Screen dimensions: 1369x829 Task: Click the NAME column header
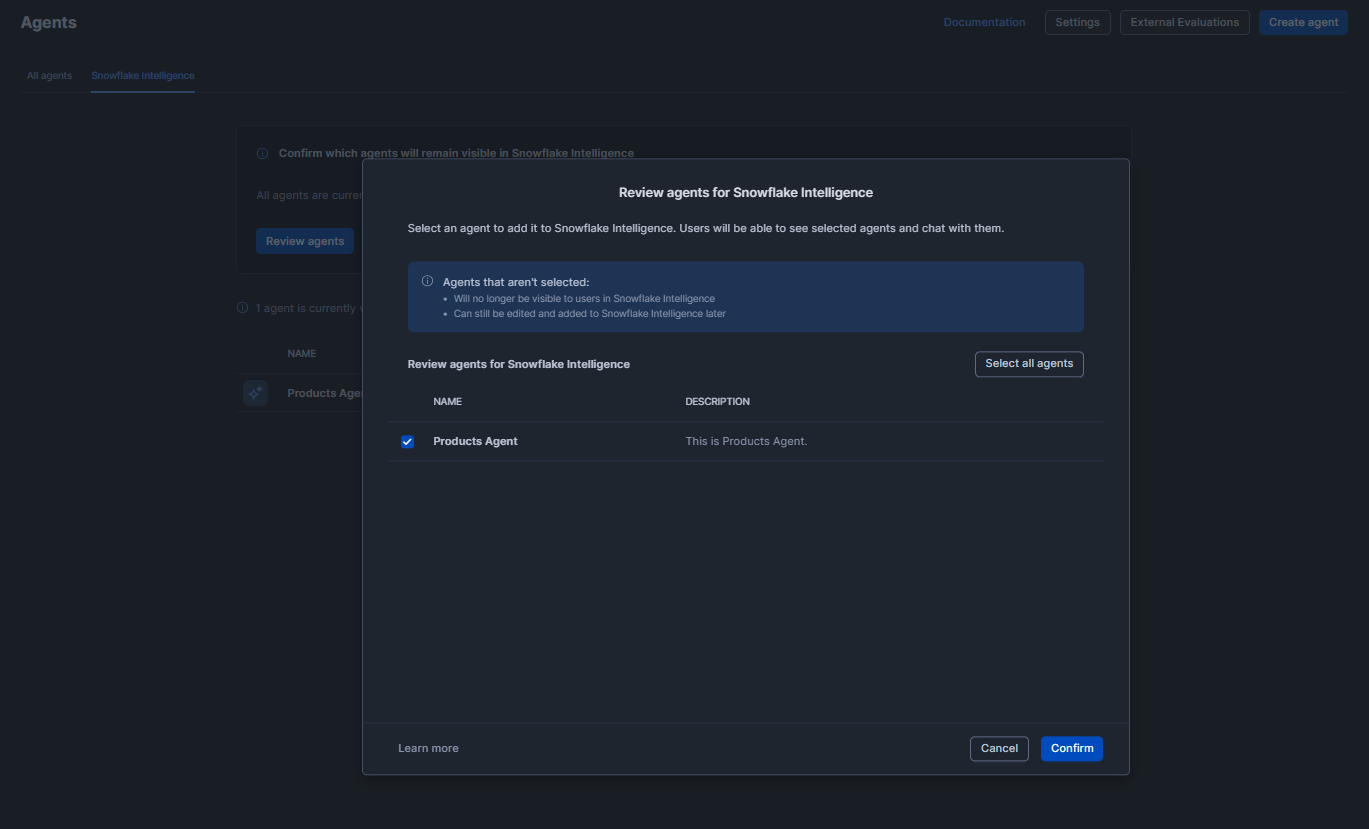point(447,401)
